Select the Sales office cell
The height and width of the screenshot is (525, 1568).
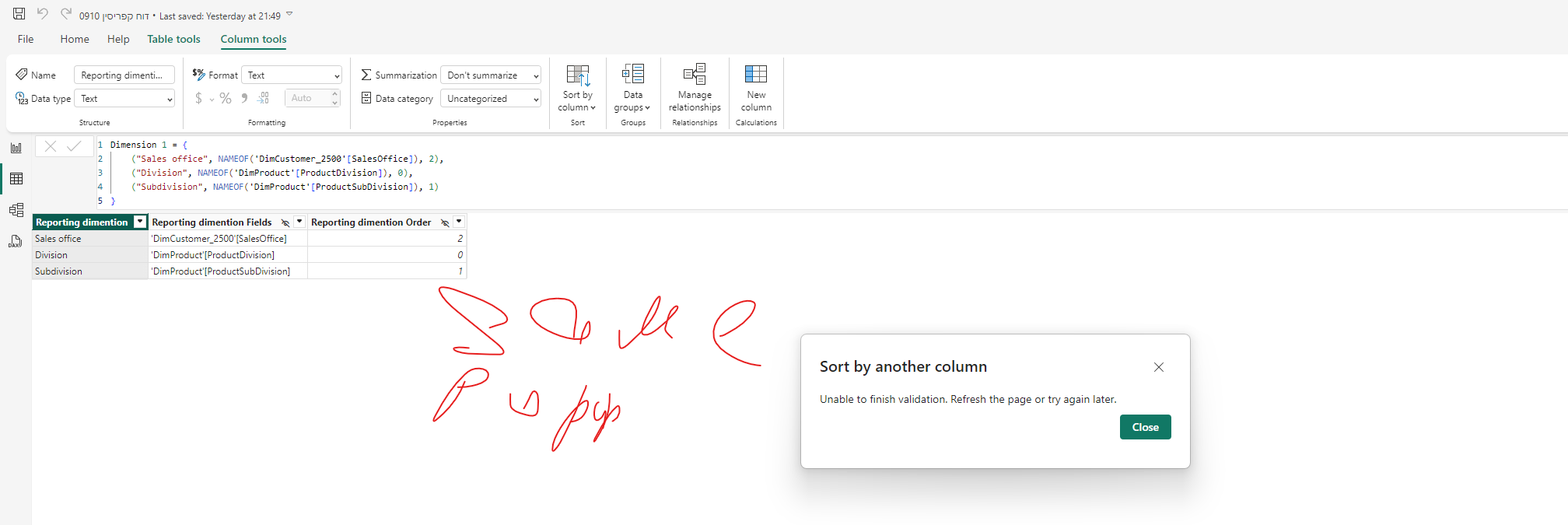point(90,239)
